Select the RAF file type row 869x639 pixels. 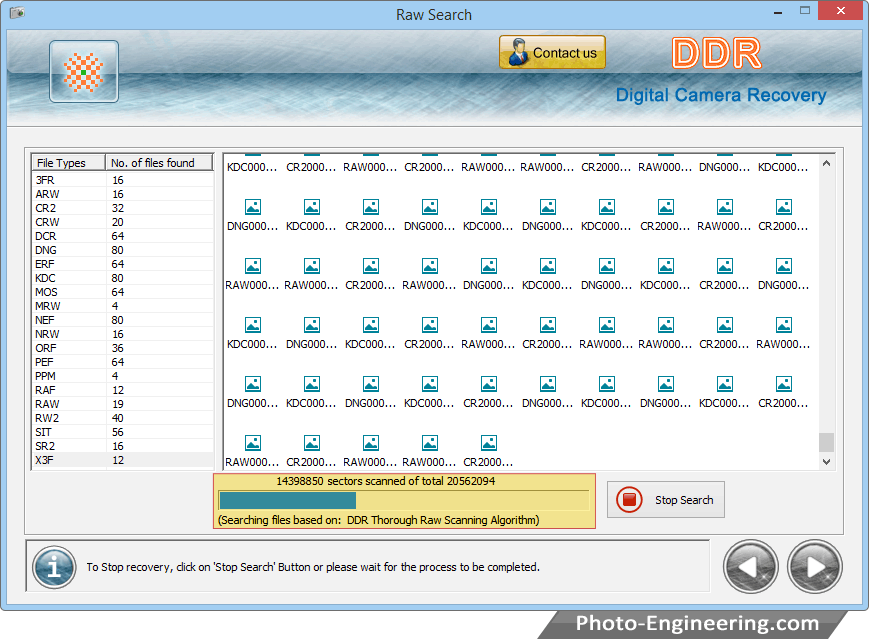point(122,390)
